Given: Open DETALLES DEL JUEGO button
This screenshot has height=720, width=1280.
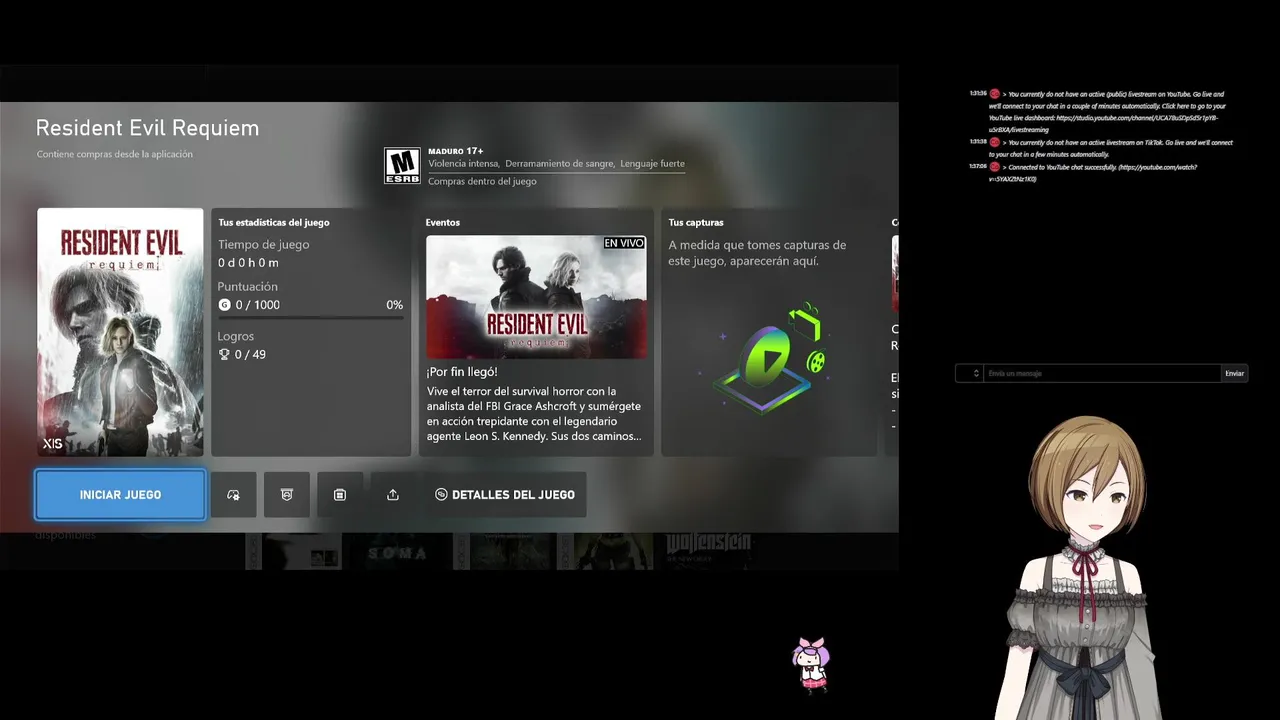Looking at the screenshot, I should click(x=505, y=495).
